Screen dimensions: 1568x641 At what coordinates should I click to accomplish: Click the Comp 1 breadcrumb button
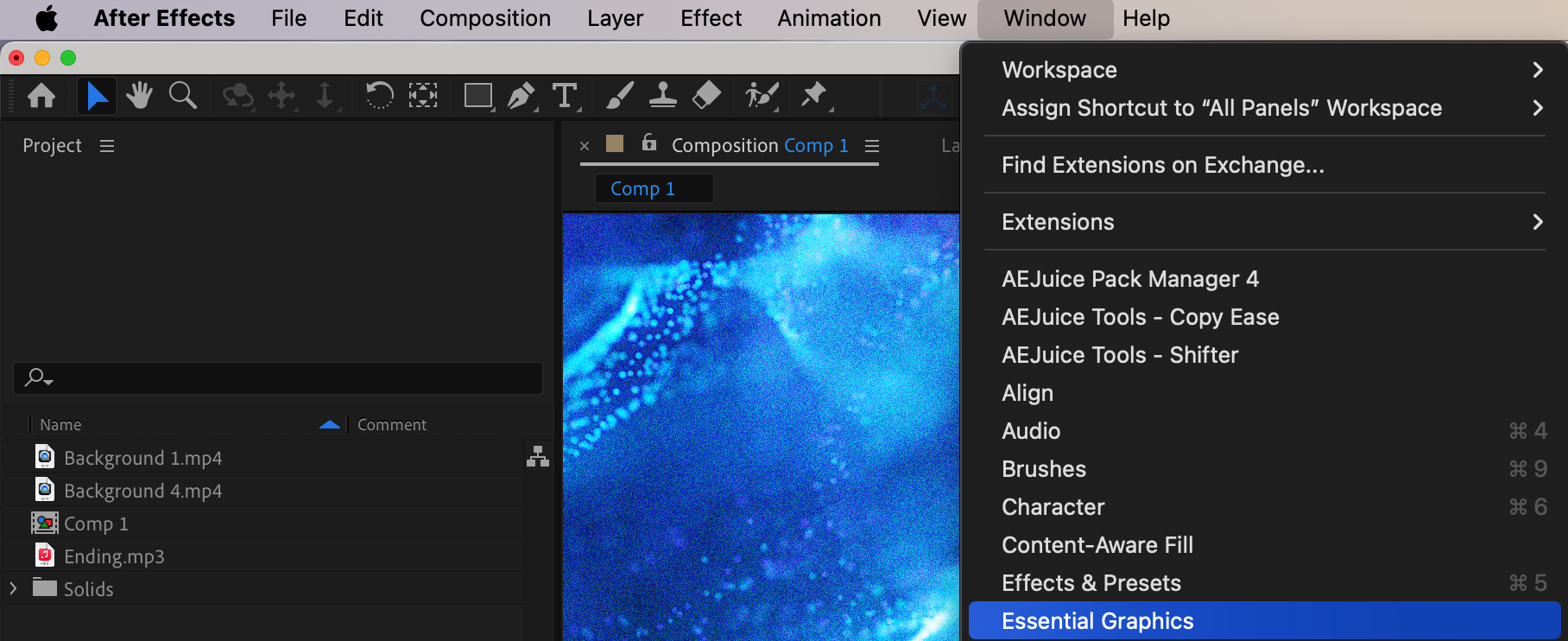pos(654,188)
